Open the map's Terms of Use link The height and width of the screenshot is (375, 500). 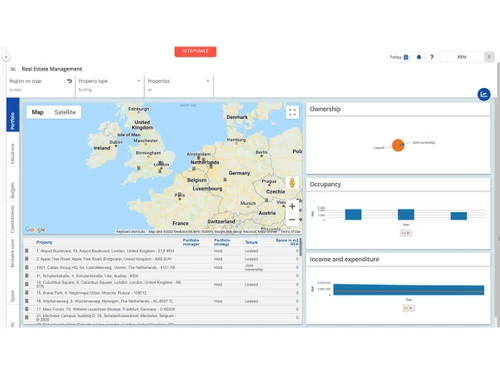pos(291,231)
